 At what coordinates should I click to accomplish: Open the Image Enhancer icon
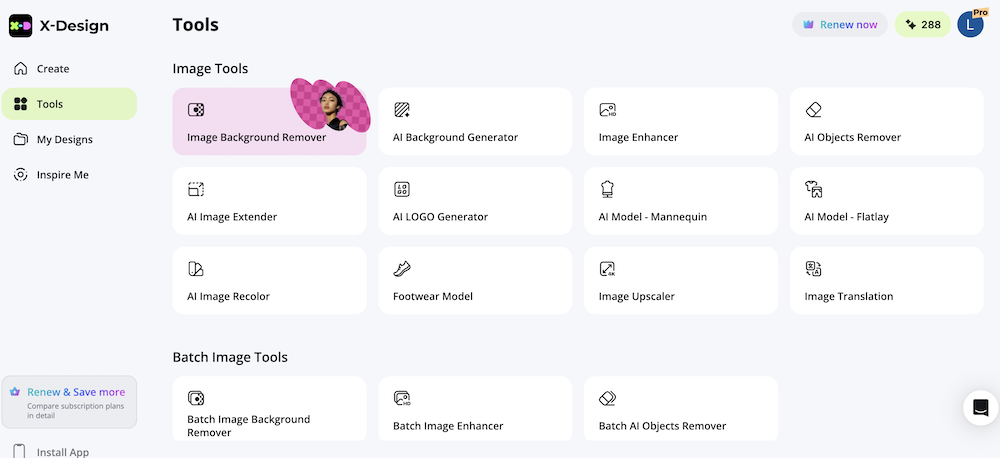[x=608, y=110]
